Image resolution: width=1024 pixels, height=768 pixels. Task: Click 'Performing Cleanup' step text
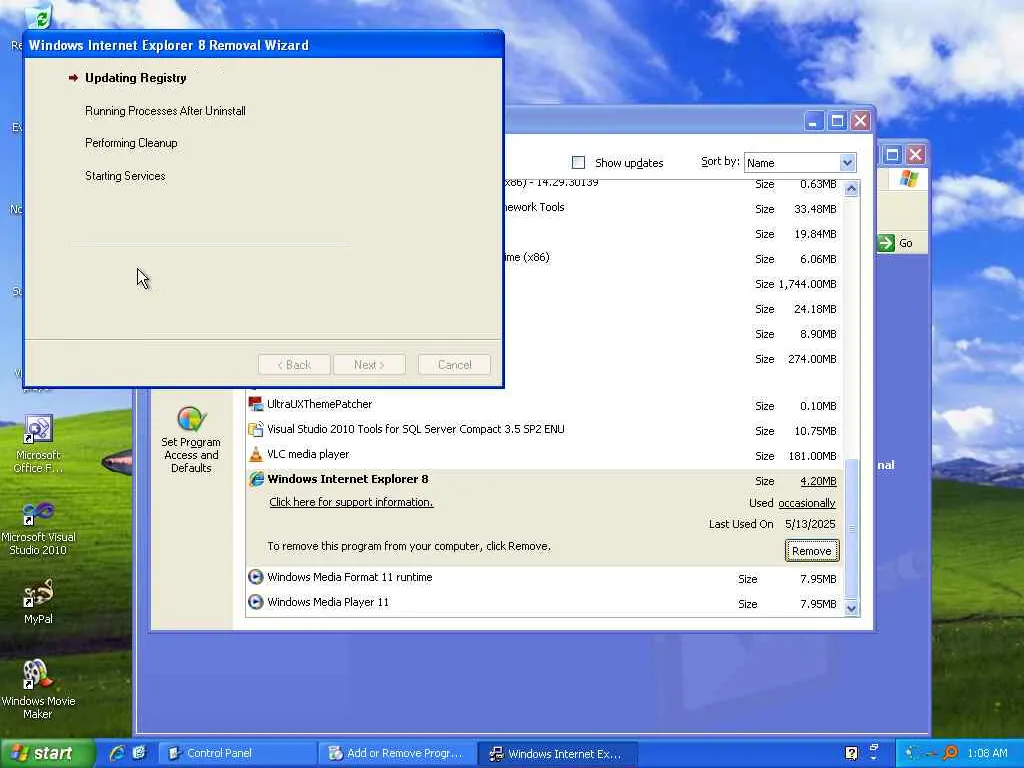coord(131,143)
